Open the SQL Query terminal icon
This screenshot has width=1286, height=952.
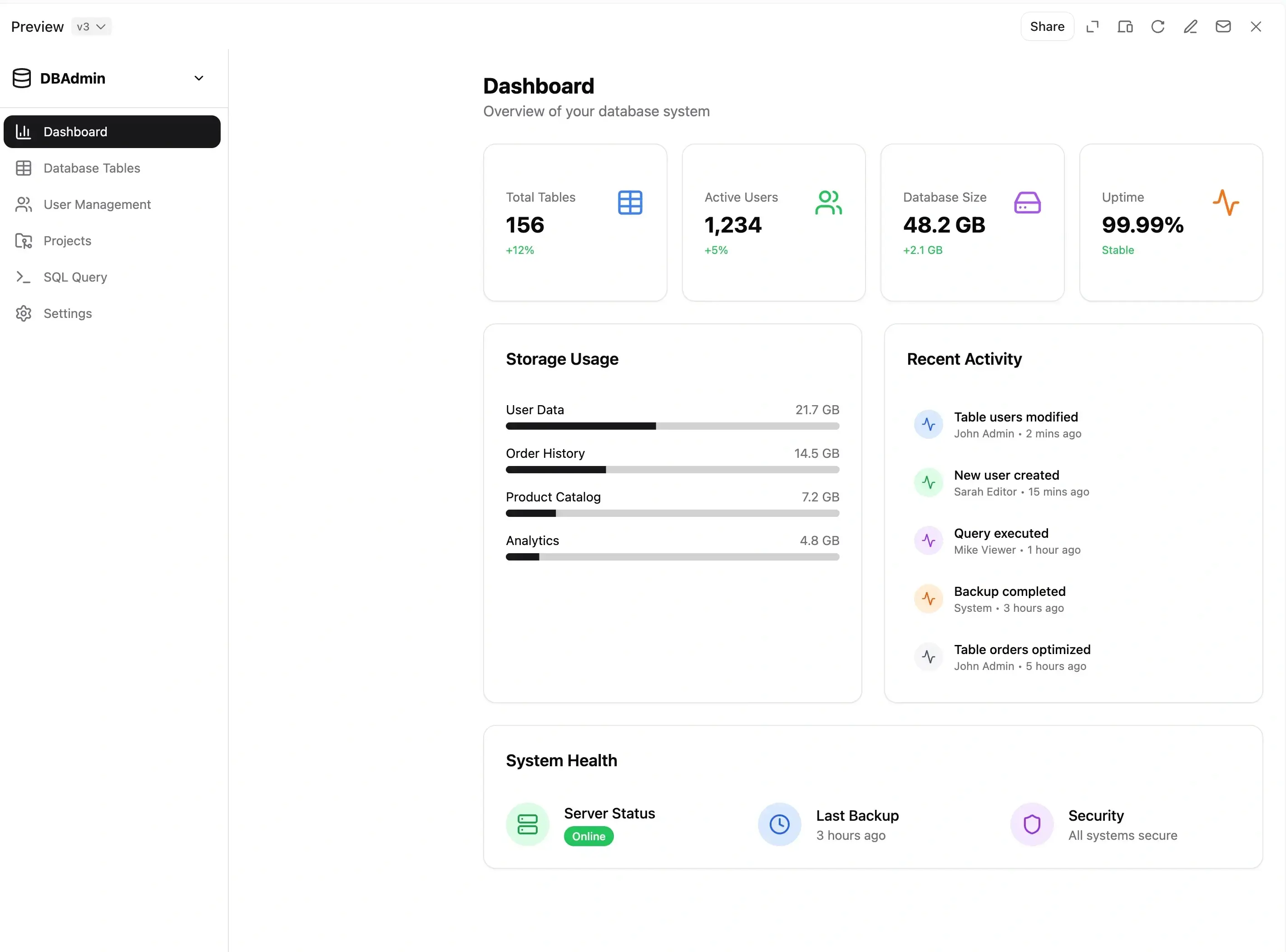pyautogui.click(x=23, y=277)
